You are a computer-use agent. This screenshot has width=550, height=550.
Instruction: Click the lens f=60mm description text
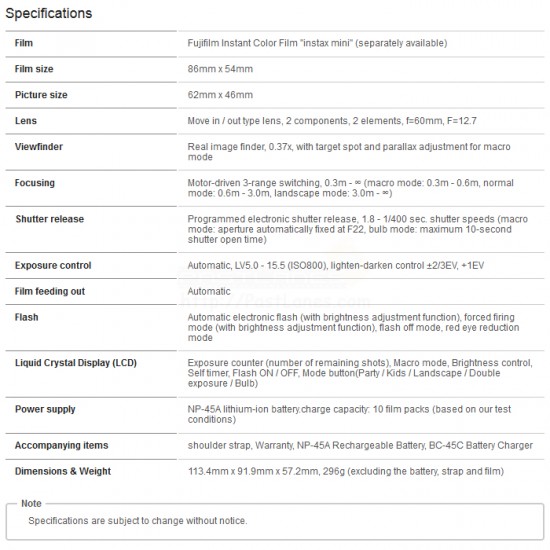(x=332, y=121)
